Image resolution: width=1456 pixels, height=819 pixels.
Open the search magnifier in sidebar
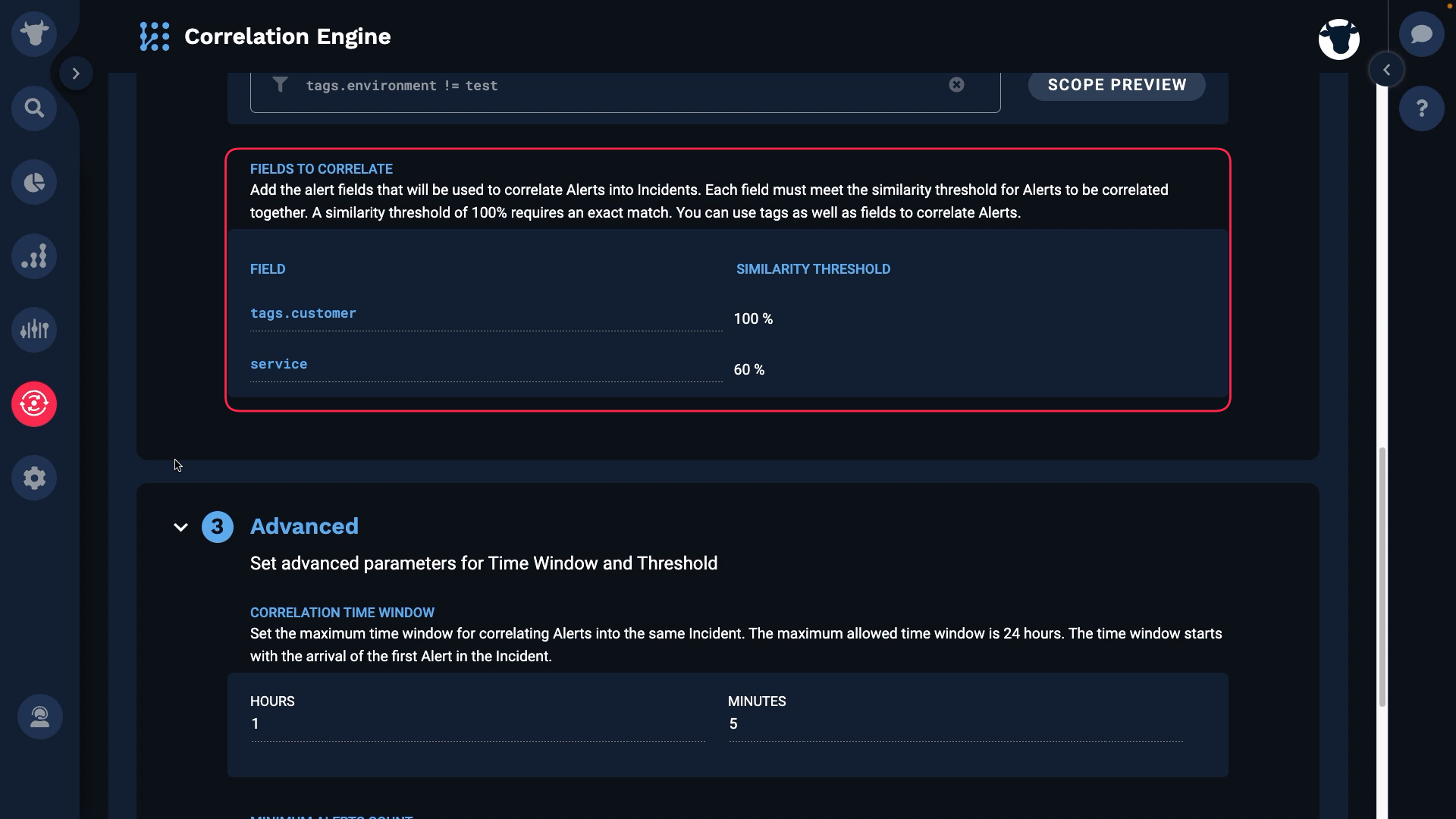coord(34,108)
